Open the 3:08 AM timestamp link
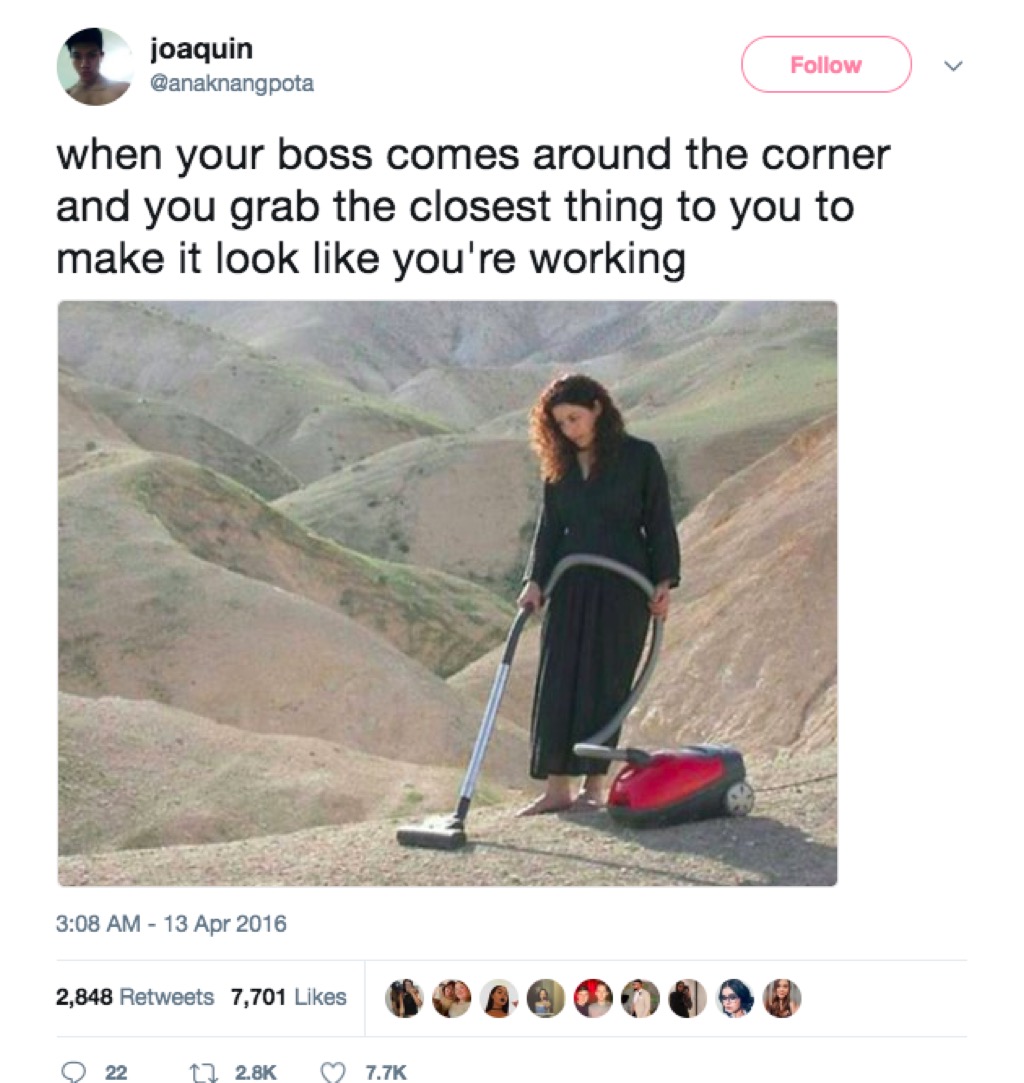Viewport: 1024px width, 1083px height. click(171, 923)
